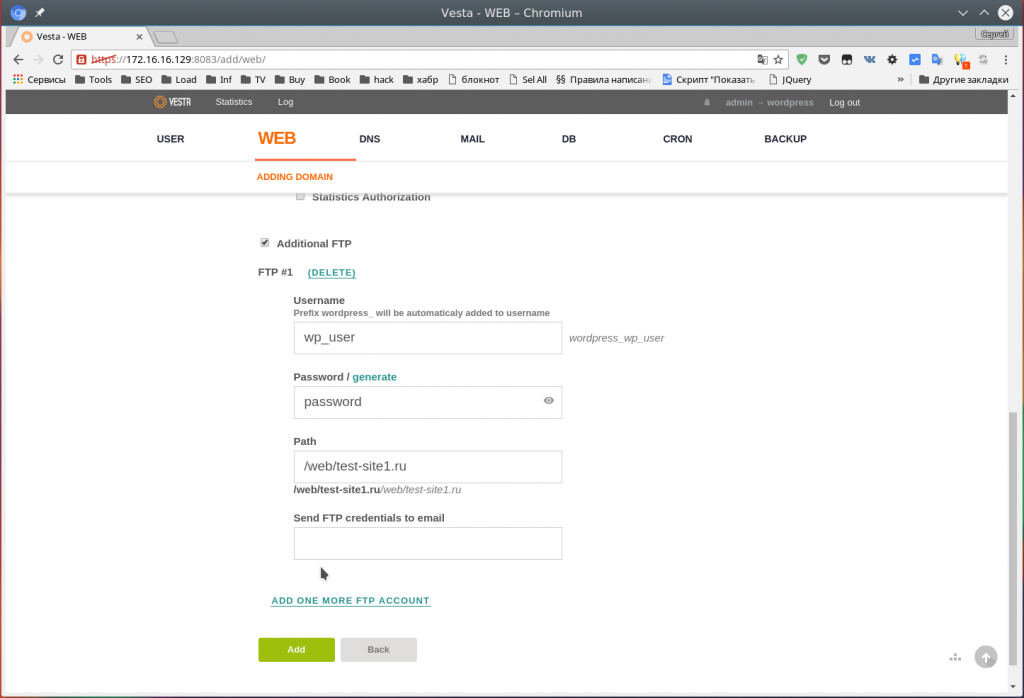Expand the hidden bookmarks overflow chevron
The image size is (1024, 698).
(901, 79)
